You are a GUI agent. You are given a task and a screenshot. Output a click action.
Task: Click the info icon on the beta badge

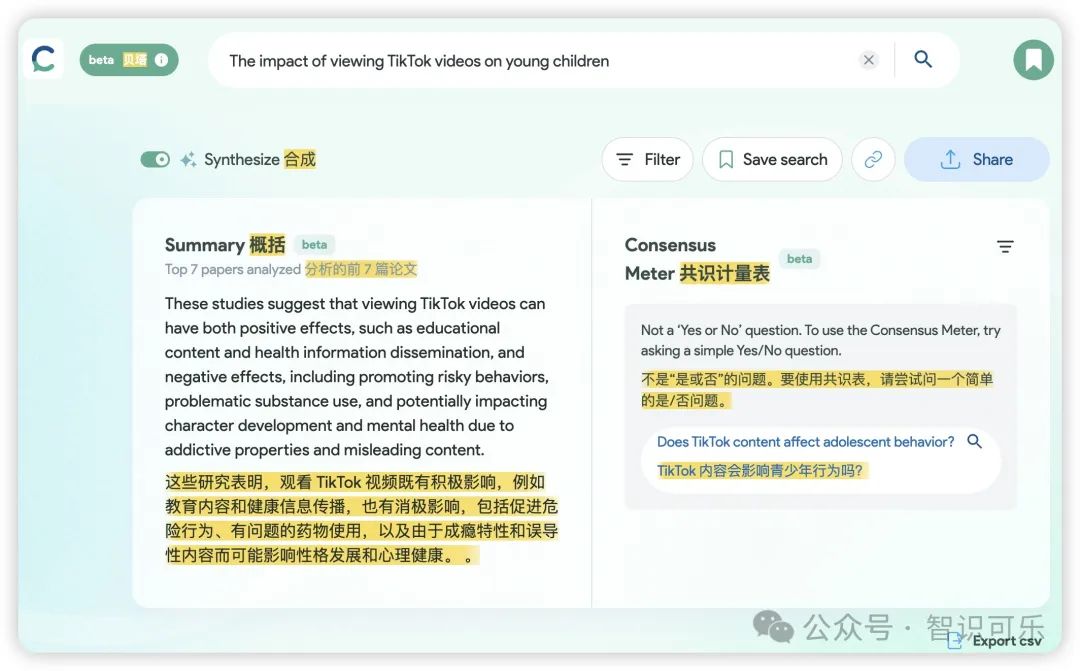pos(162,59)
